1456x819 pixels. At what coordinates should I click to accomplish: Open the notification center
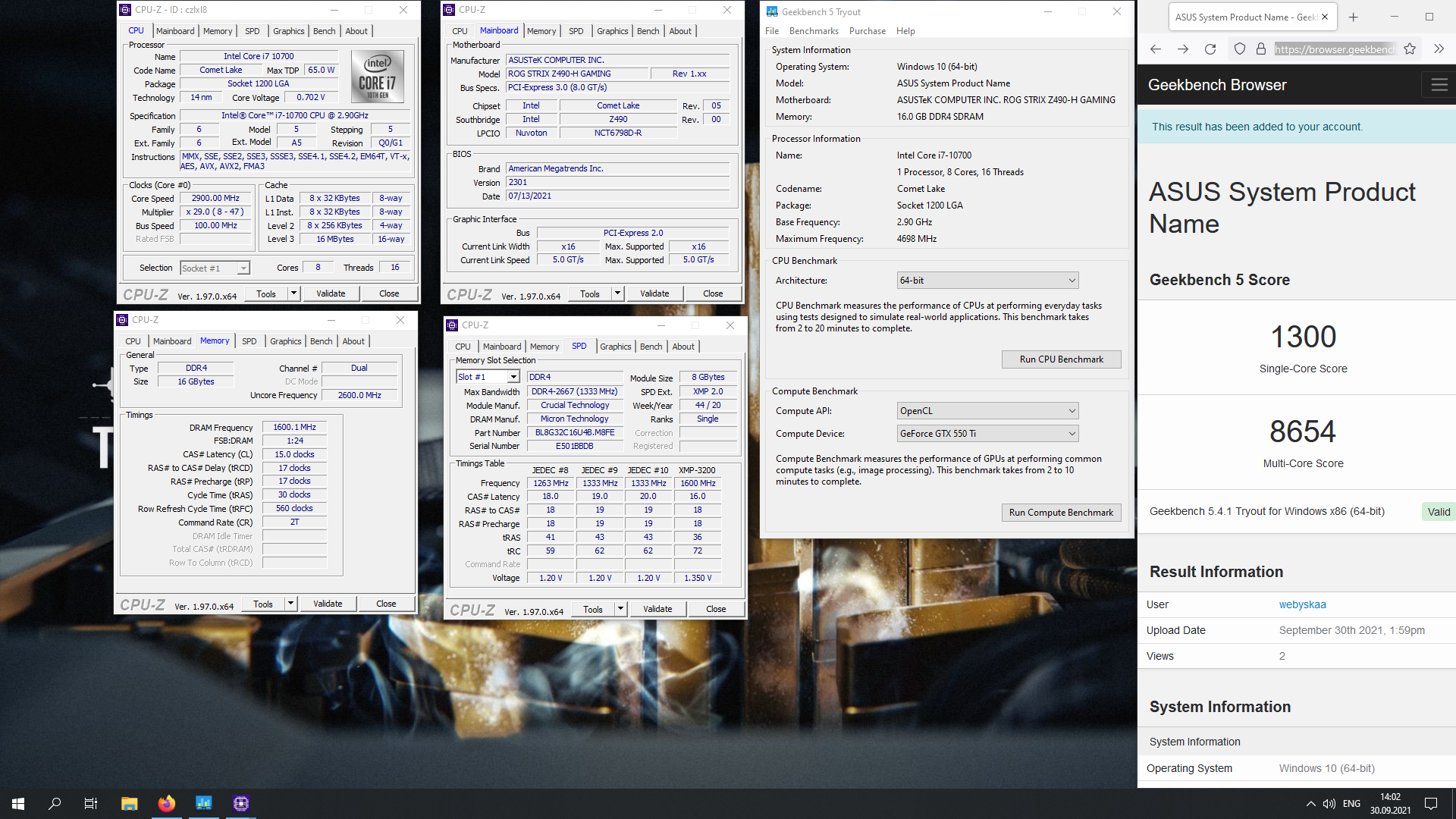(x=1431, y=804)
